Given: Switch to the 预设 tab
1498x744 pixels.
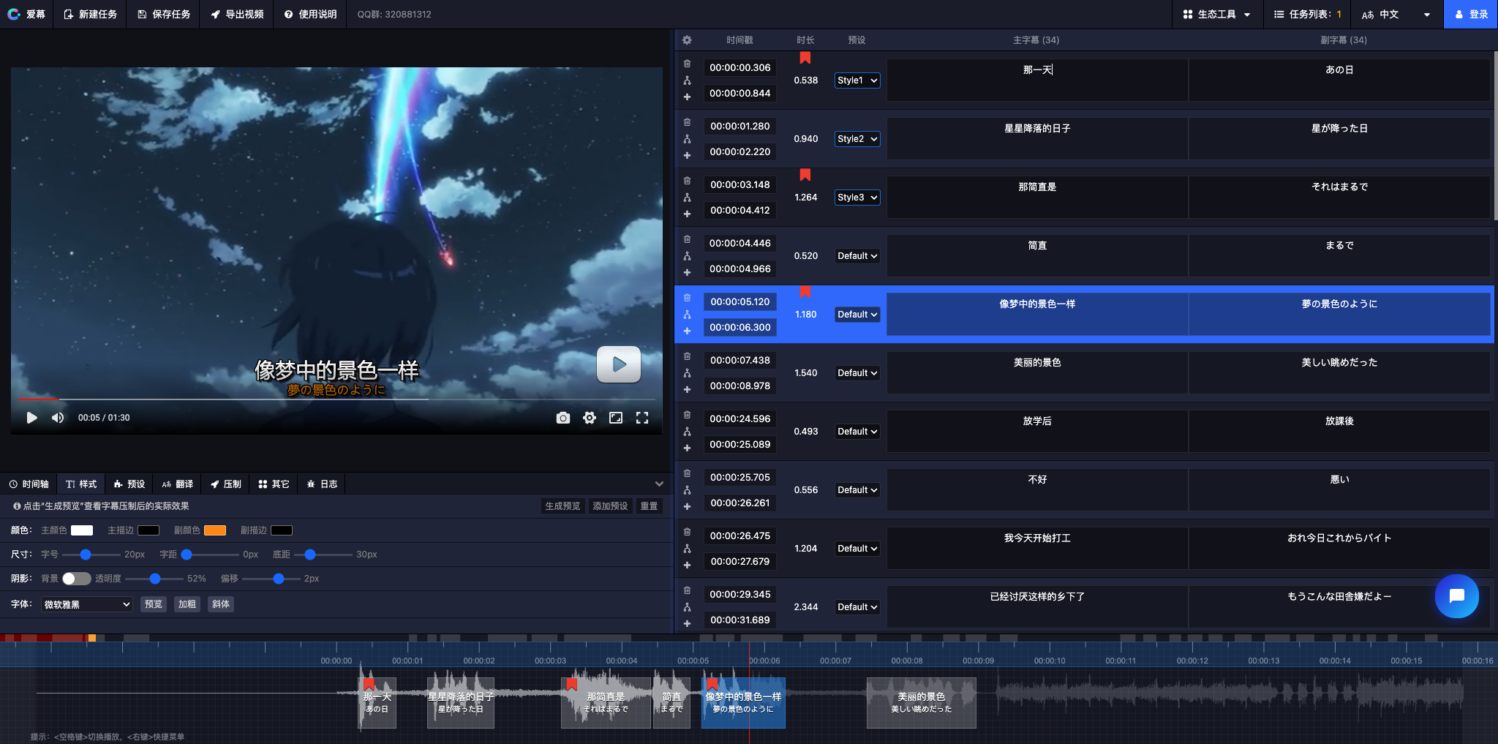Looking at the screenshot, I should pos(130,484).
